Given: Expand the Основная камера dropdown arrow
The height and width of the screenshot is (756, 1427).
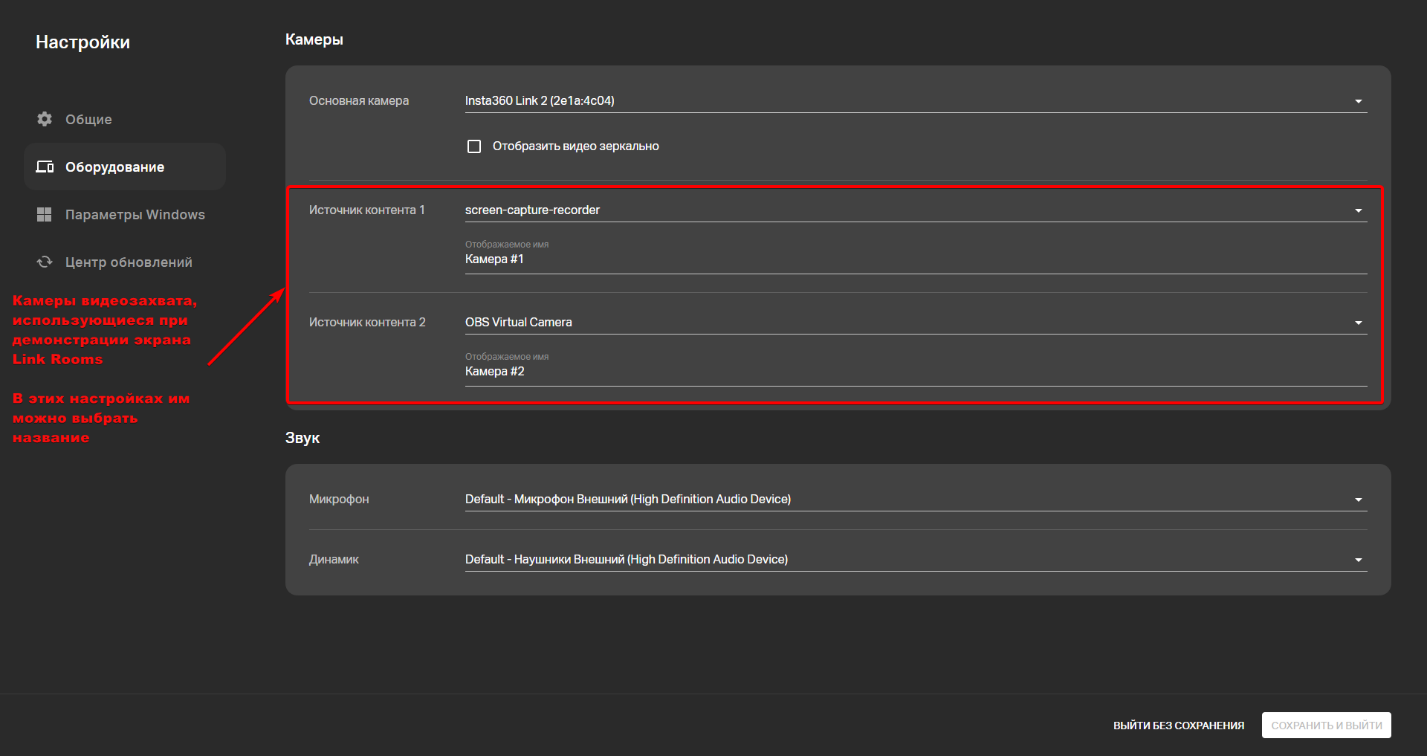Looking at the screenshot, I should [1358, 101].
